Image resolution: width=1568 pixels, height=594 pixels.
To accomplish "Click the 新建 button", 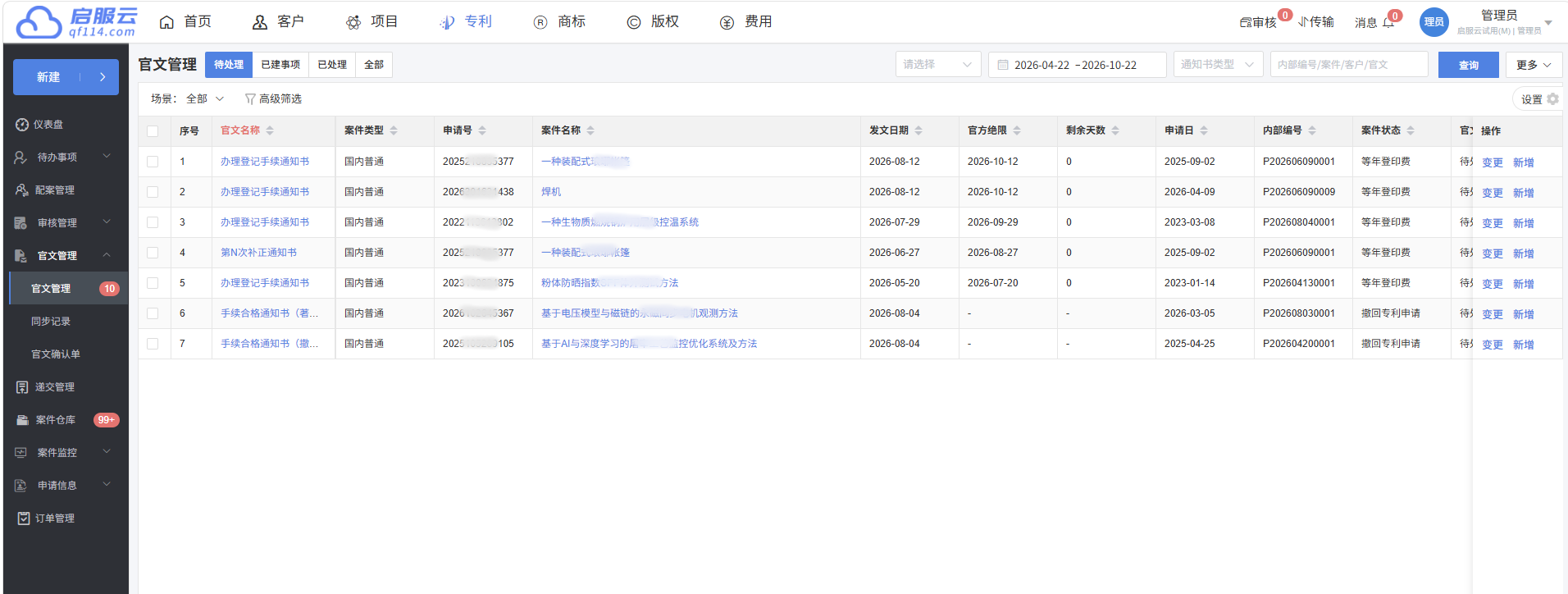I will click(x=66, y=77).
